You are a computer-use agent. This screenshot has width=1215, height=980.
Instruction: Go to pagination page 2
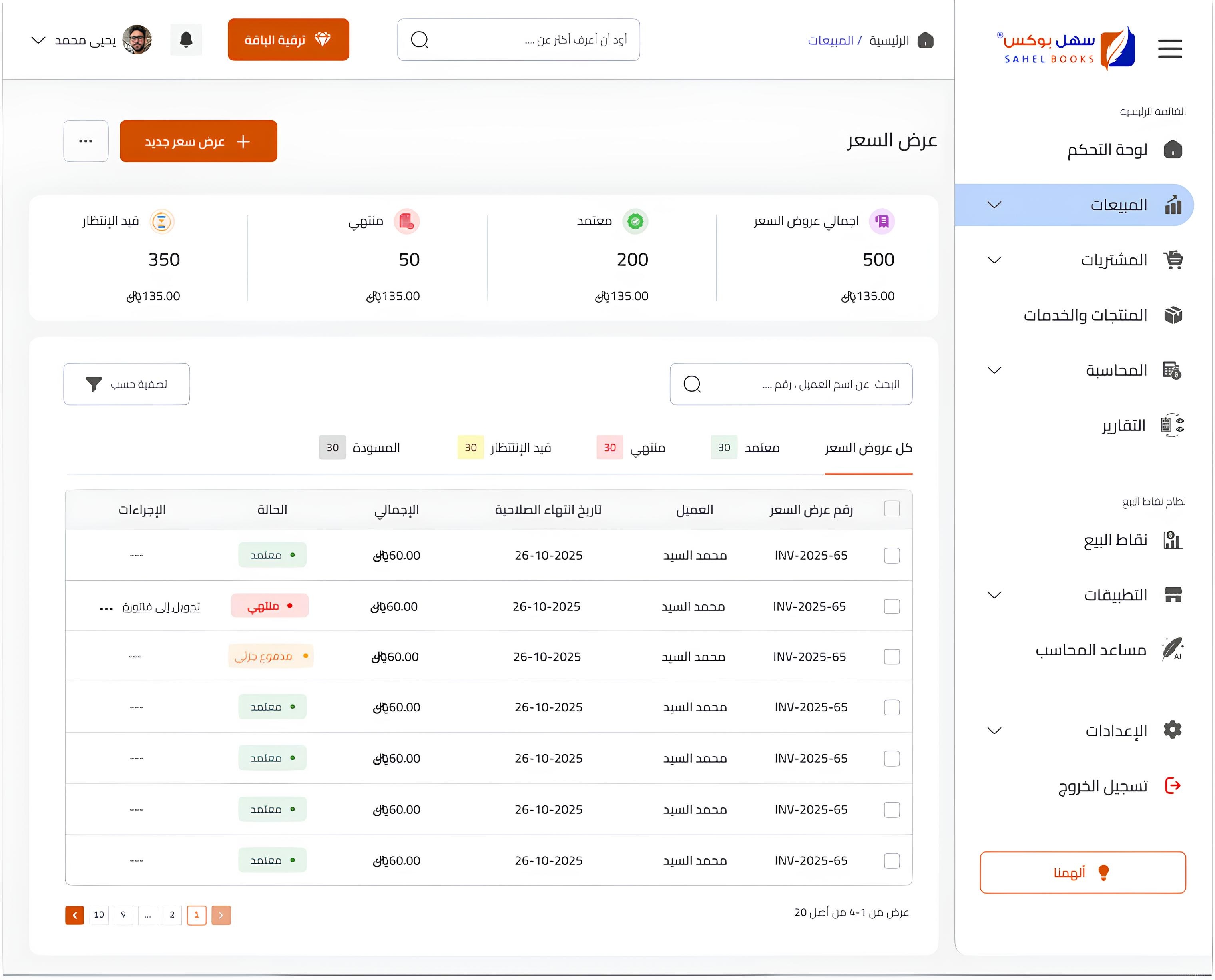172,915
